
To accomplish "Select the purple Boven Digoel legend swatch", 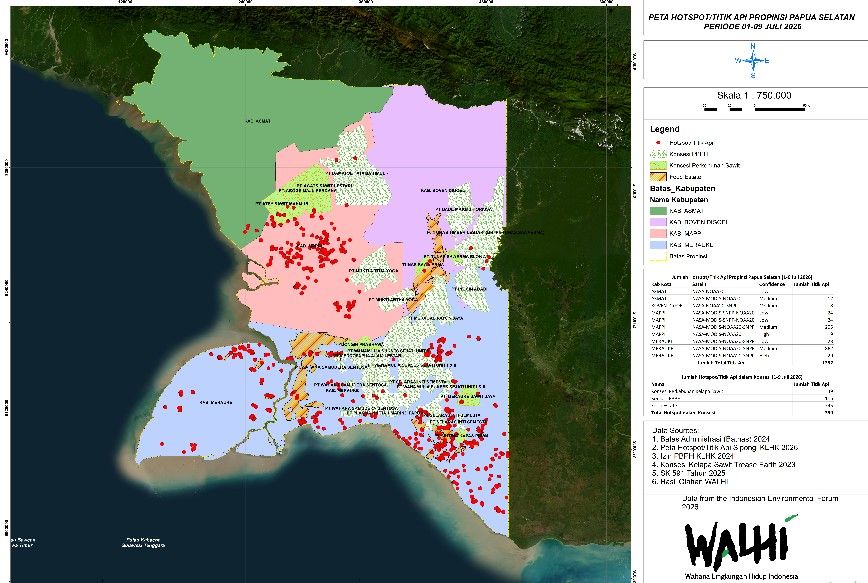I will click(658, 222).
